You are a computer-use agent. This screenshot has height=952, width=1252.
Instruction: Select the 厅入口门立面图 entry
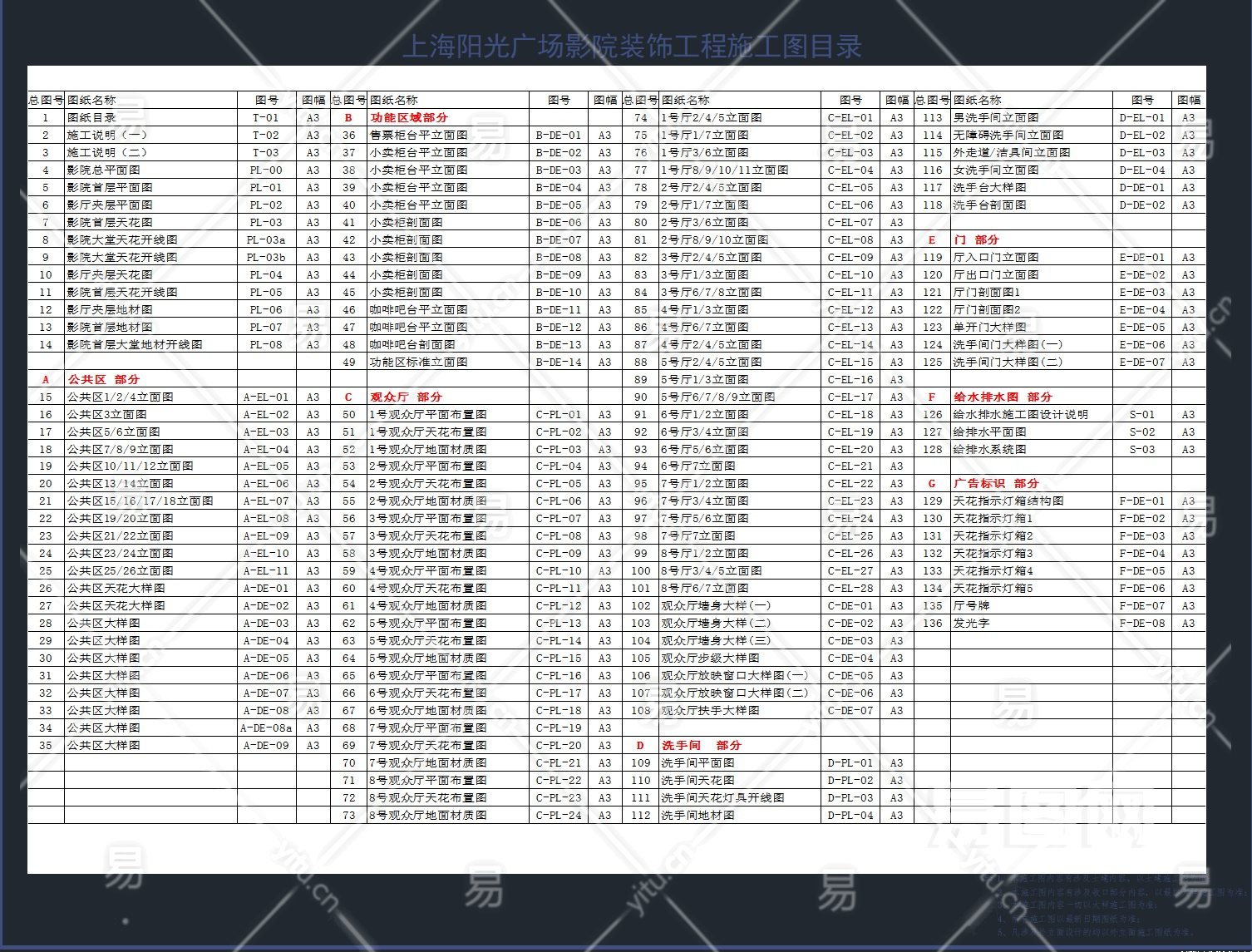click(996, 258)
